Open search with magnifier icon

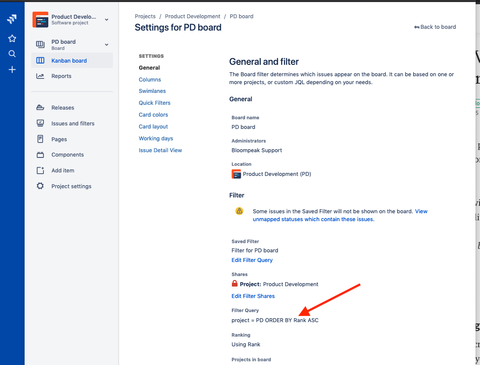pyautogui.click(x=12, y=54)
